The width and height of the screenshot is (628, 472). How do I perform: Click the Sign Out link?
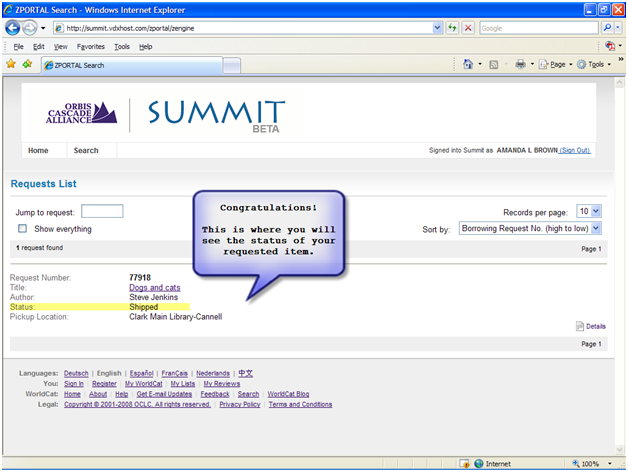(575, 150)
